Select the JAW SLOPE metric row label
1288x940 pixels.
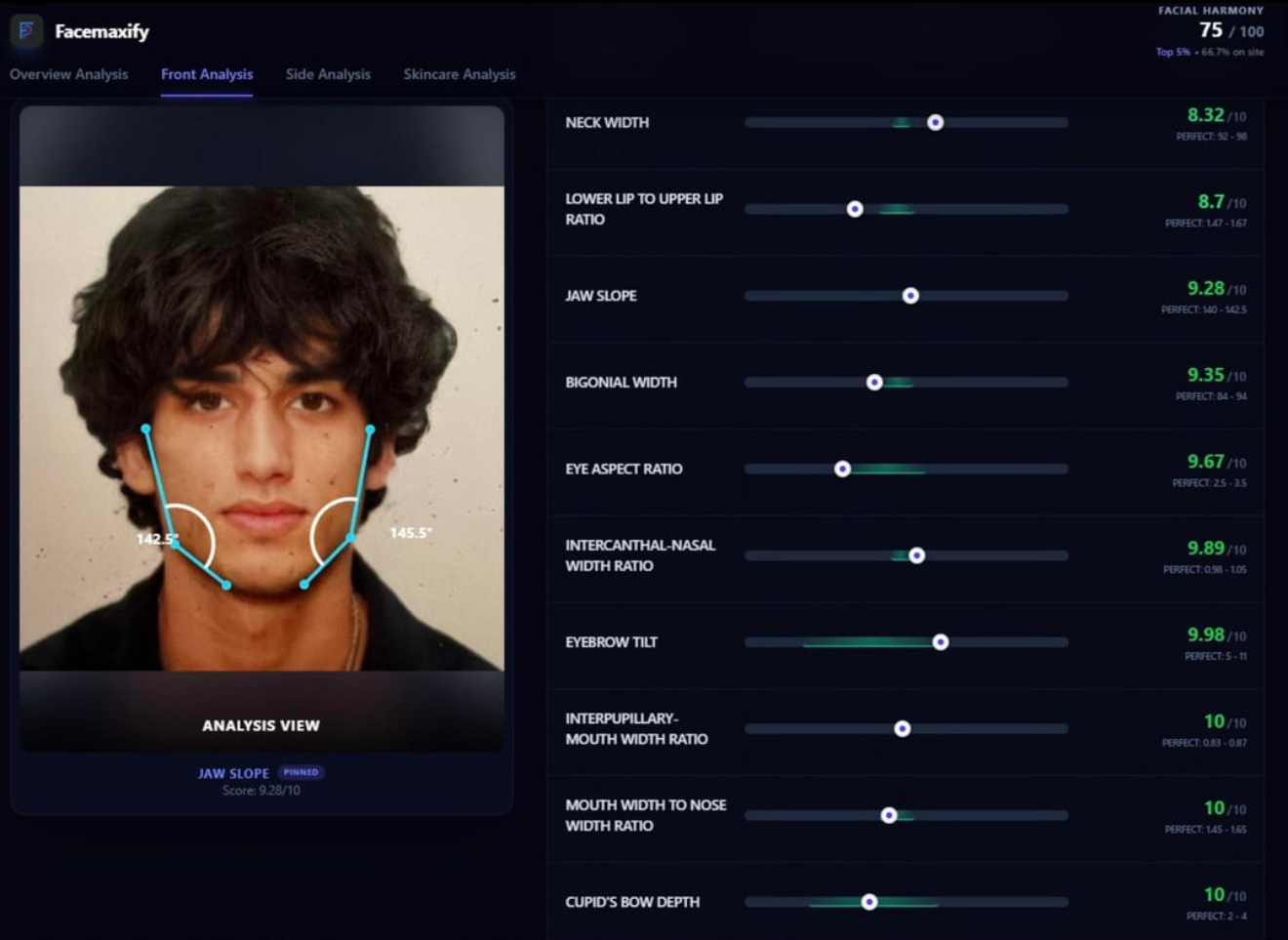click(601, 296)
